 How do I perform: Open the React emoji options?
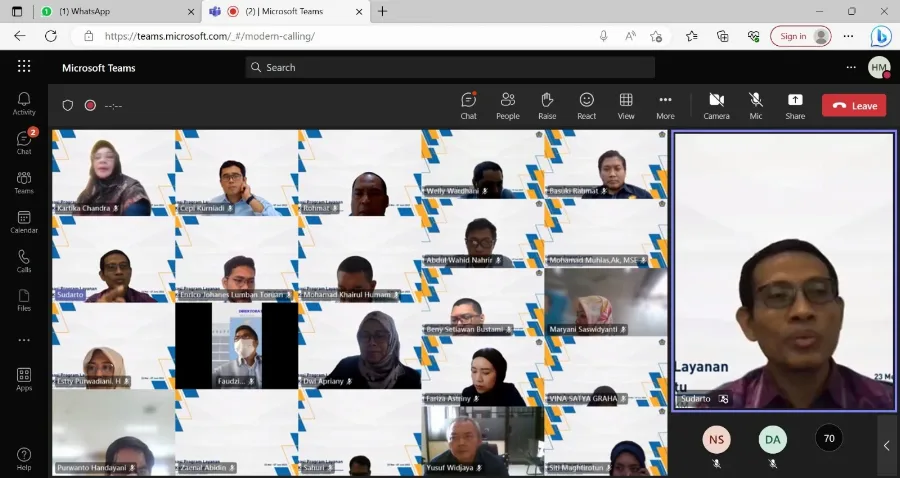[x=587, y=106]
